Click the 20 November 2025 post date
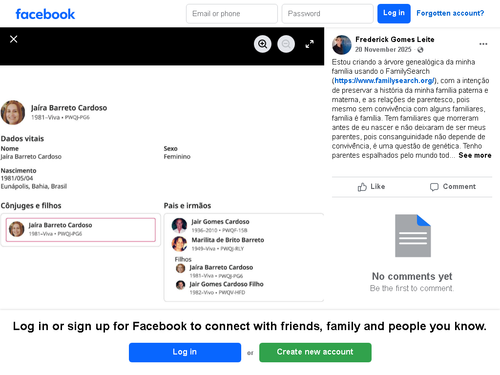 coord(383,50)
